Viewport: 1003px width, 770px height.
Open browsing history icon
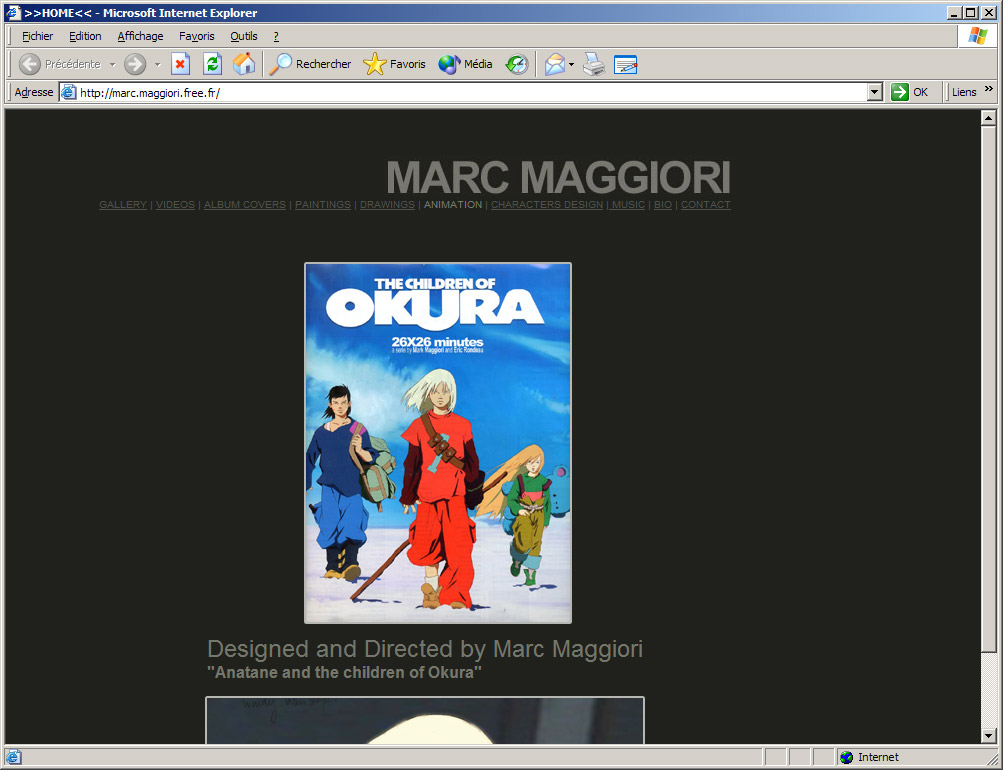point(516,64)
